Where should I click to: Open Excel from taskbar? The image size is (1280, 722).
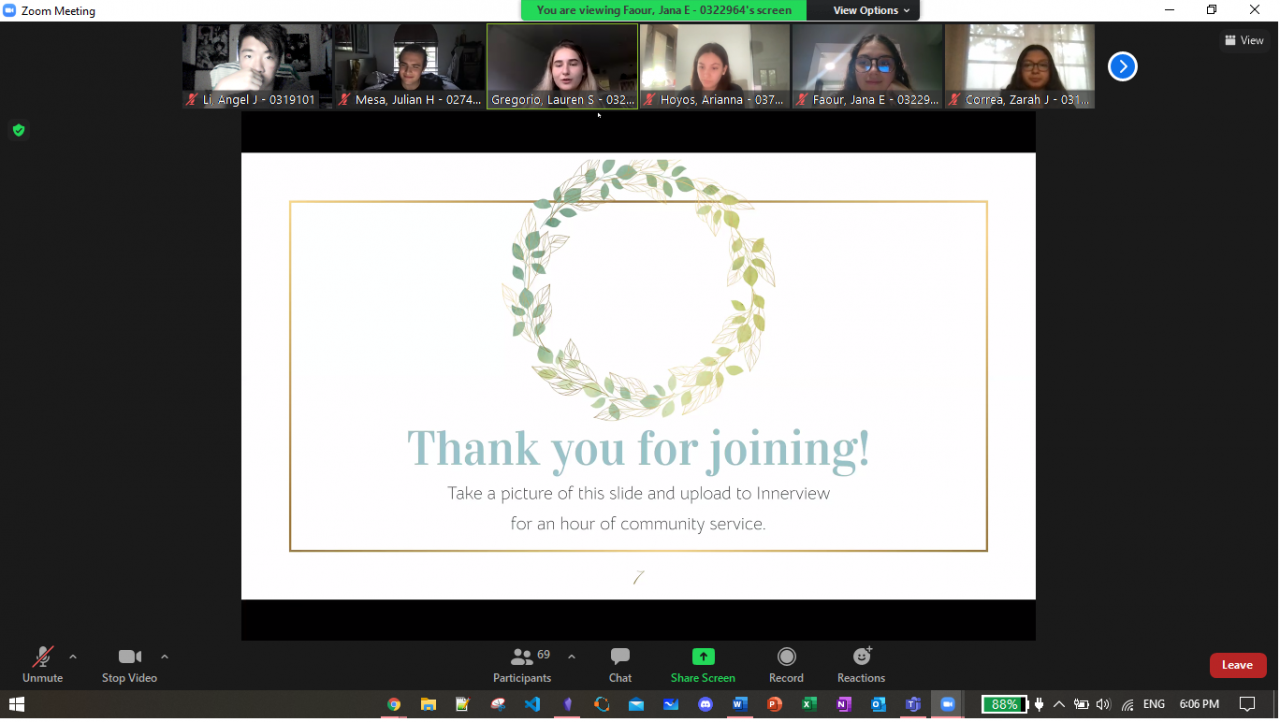tap(809, 705)
